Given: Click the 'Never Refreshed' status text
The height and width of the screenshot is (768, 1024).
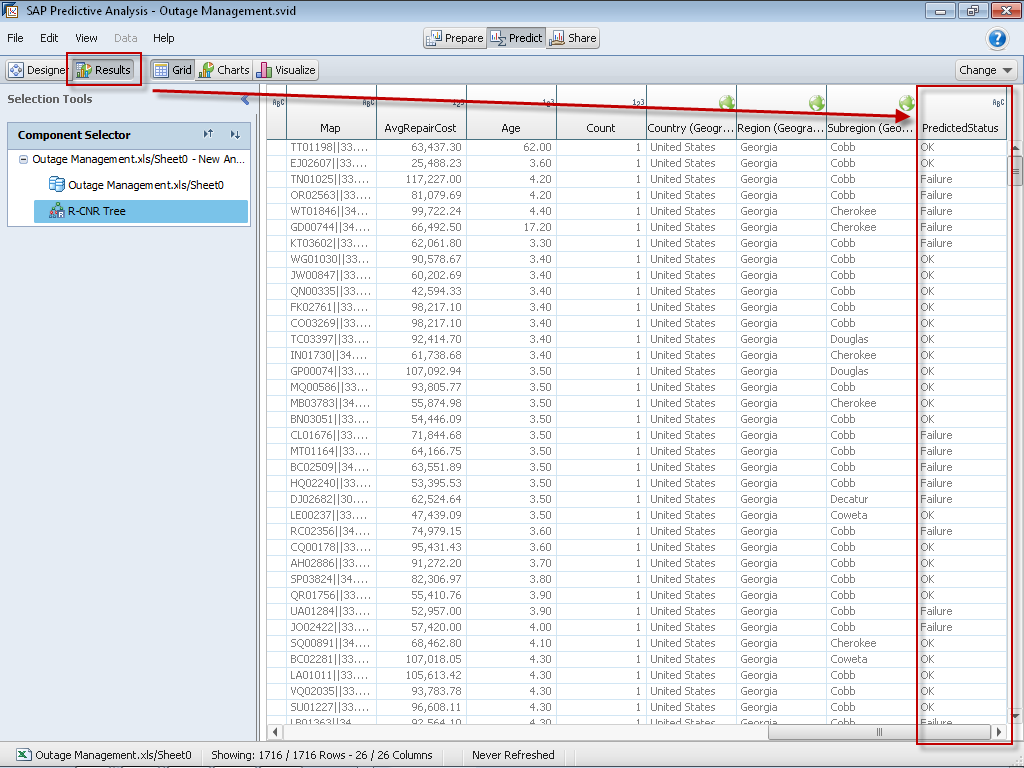Looking at the screenshot, I should coord(513,755).
